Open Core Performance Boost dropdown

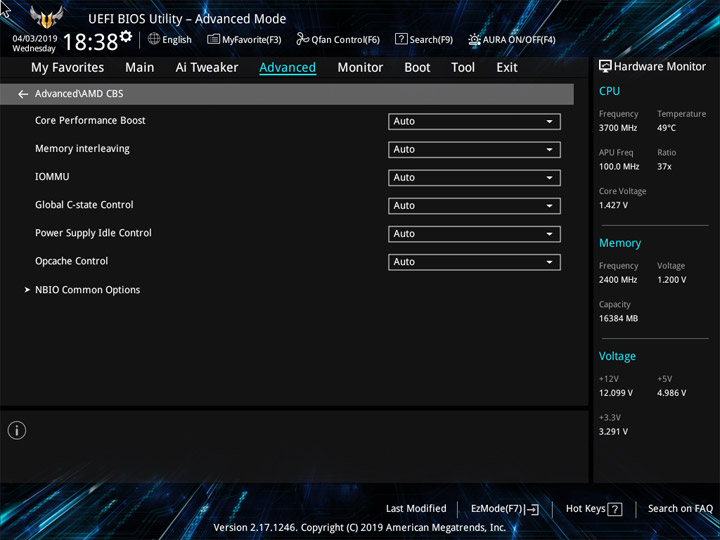point(474,122)
